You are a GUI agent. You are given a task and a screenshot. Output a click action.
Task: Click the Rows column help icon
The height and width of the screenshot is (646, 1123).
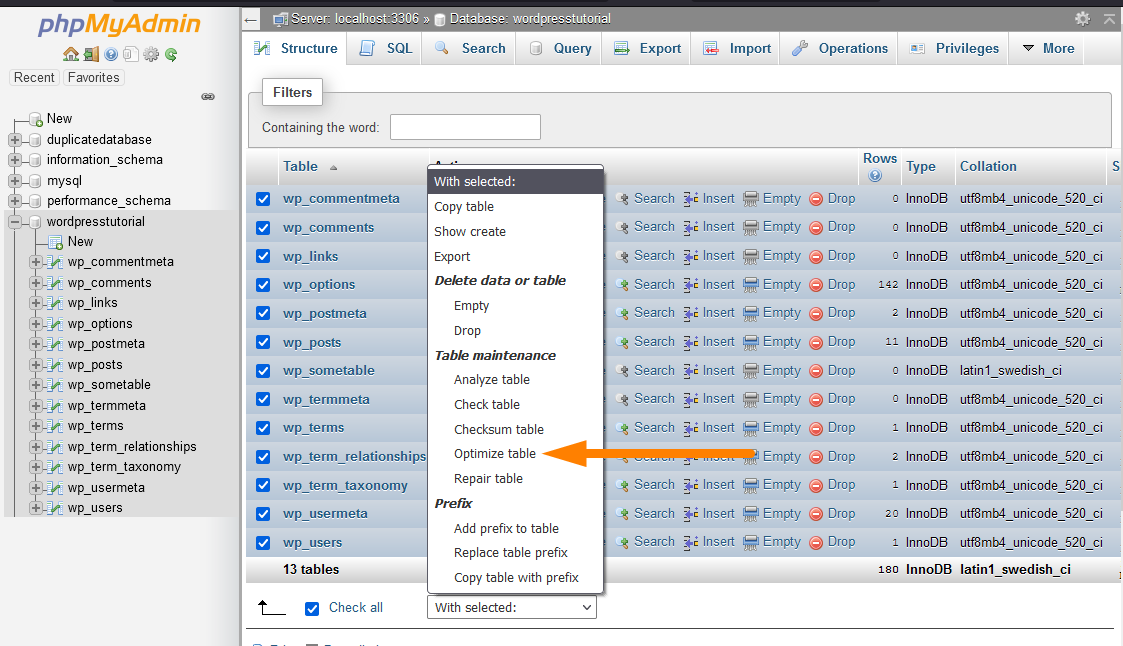tap(875, 175)
